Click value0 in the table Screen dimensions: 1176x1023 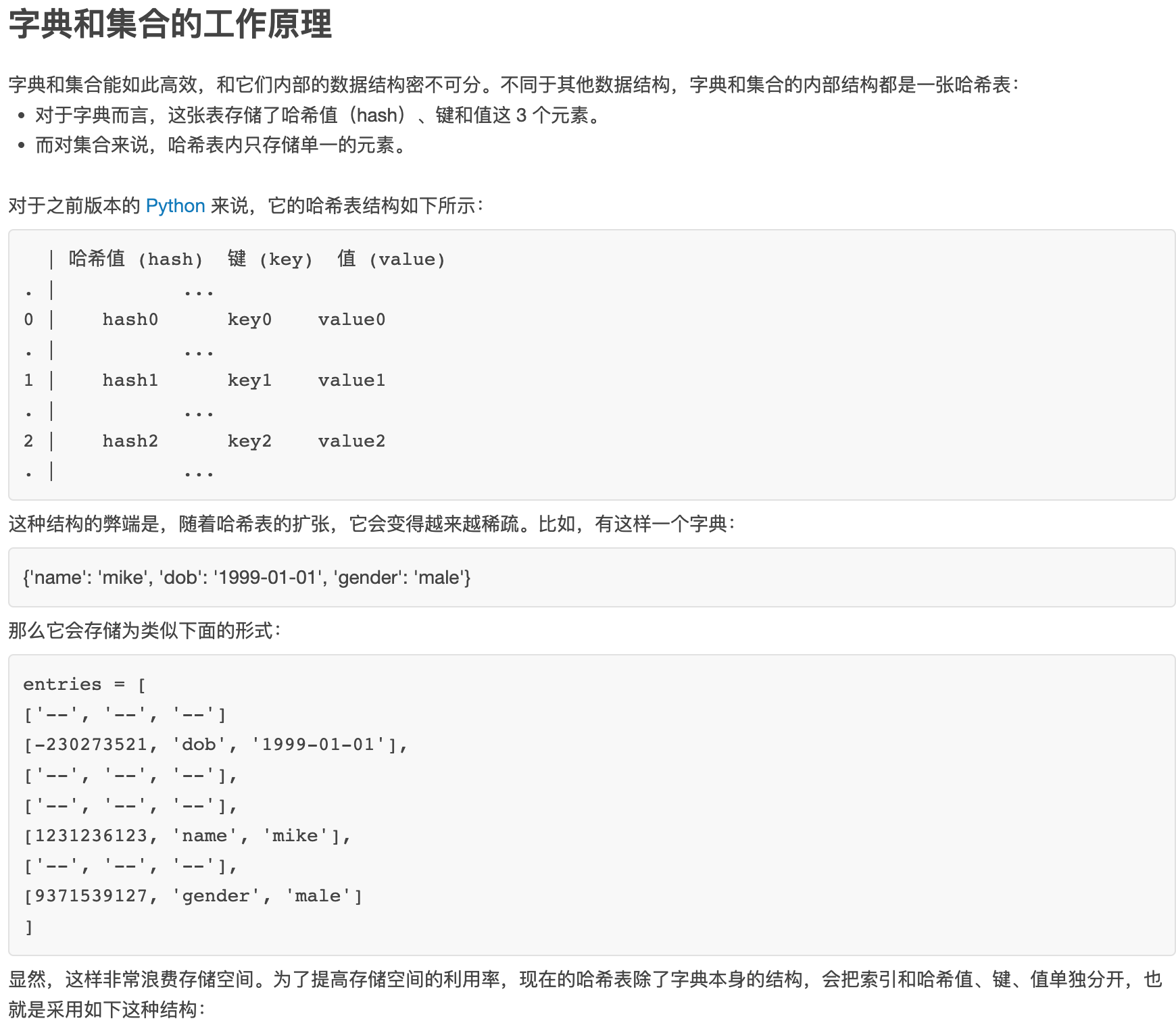coord(351,320)
